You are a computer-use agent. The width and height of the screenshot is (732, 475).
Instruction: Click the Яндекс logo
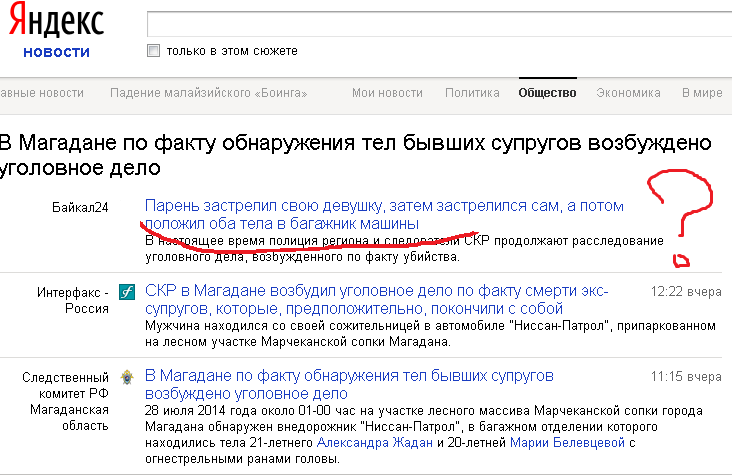pos(56,20)
